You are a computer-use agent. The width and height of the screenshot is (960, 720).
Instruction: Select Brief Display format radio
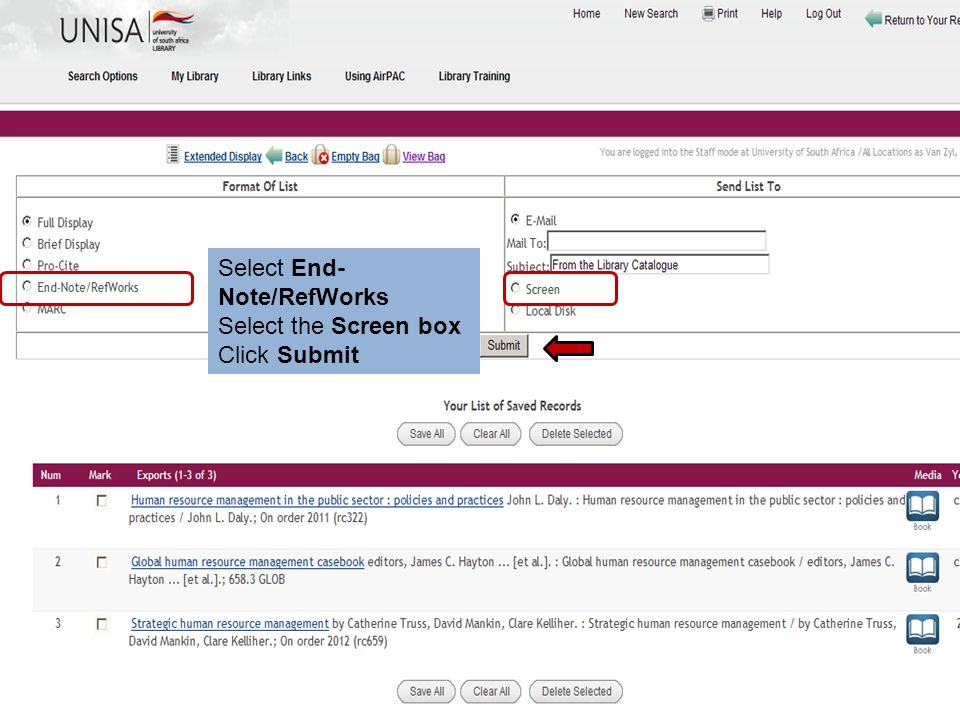point(27,243)
